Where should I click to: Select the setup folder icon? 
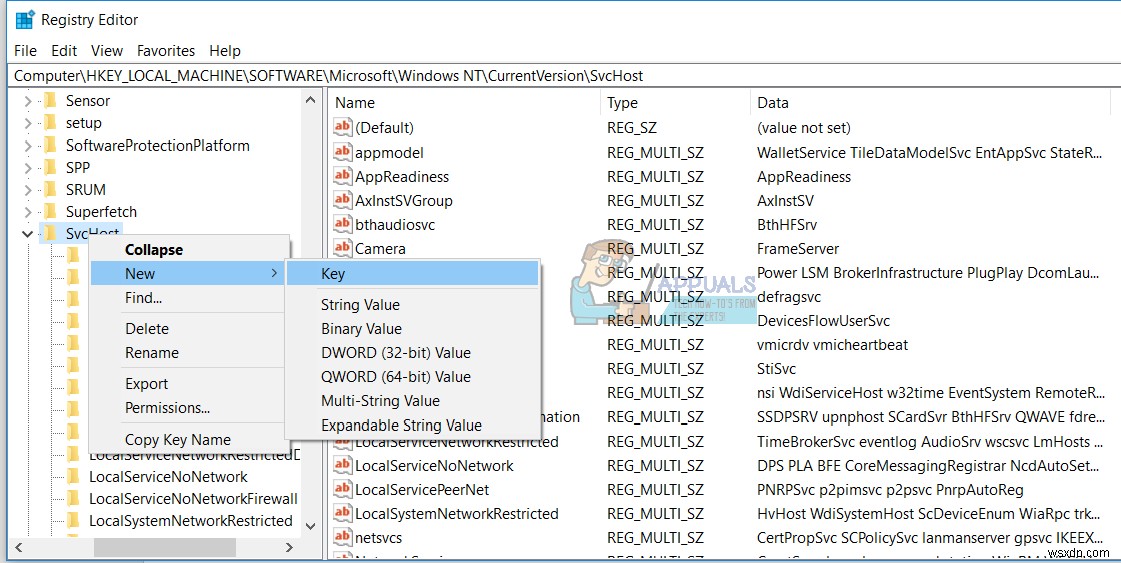coord(50,123)
